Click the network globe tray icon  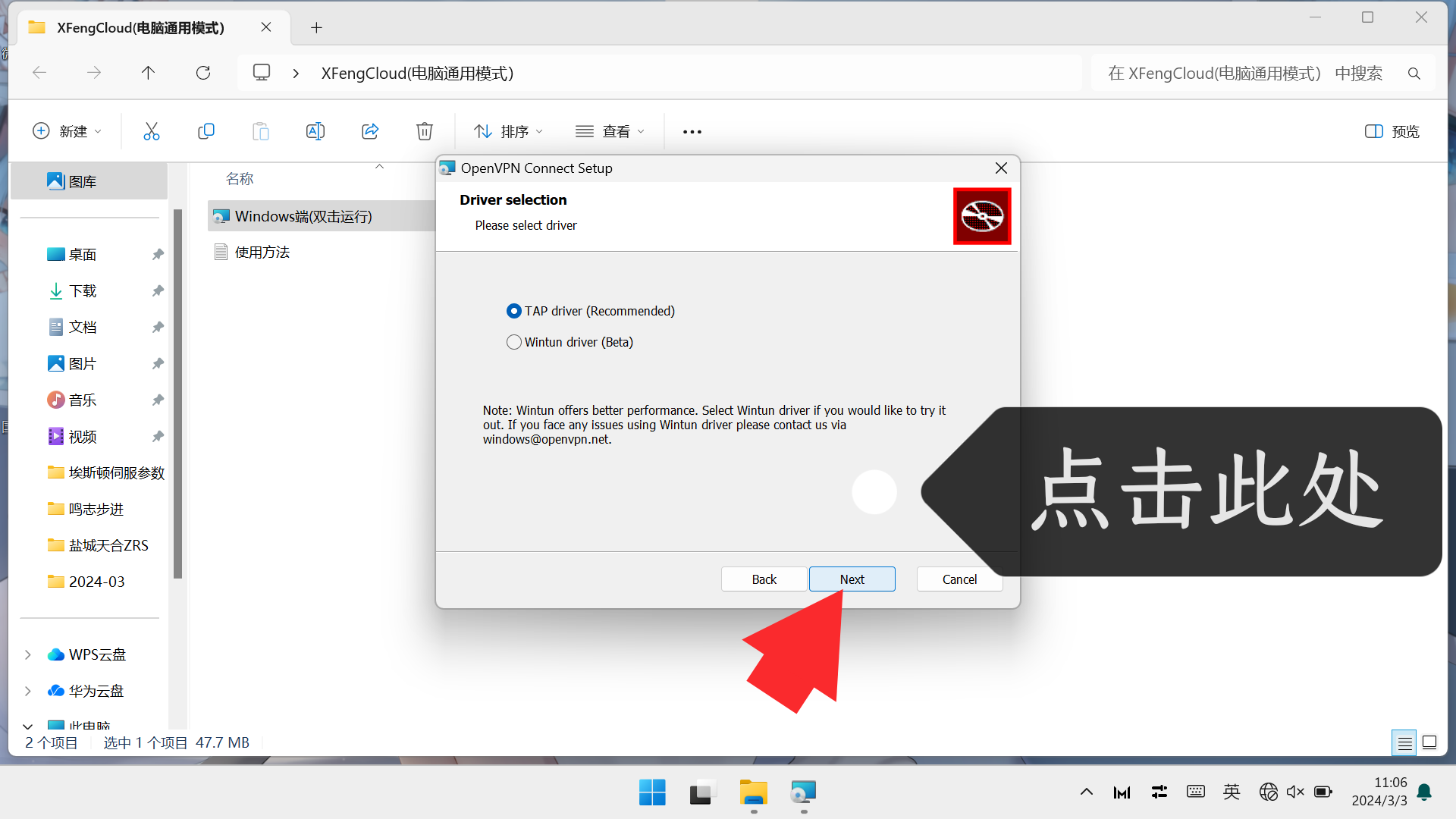[1268, 792]
